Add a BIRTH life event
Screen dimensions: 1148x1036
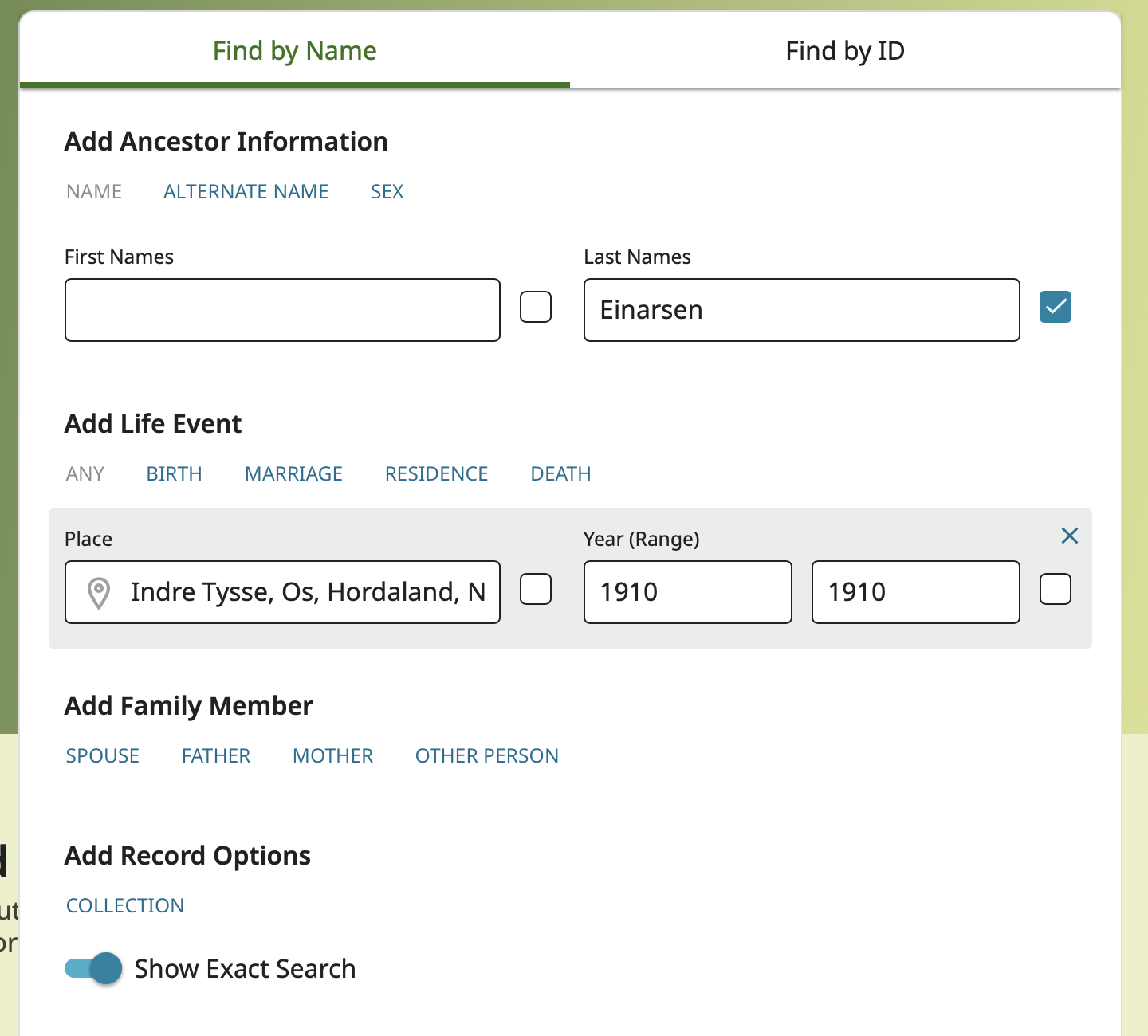(174, 473)
